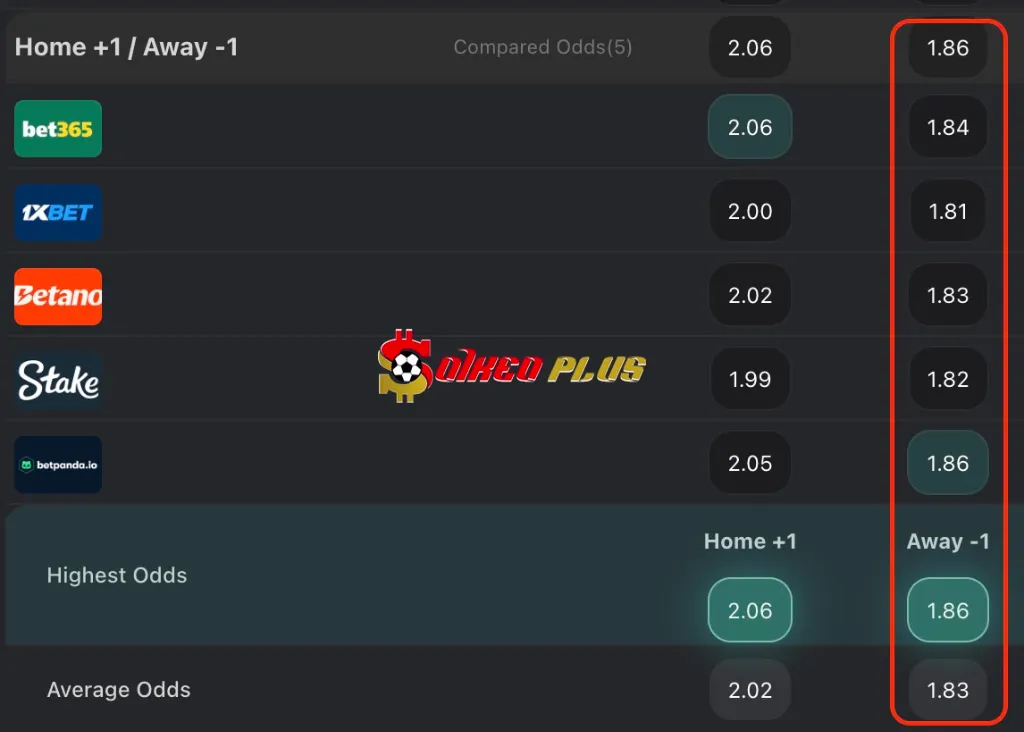This screenshot has height=732, width=1024.
Task: Select the 1XBET bookmaker icon
Action: (x=57, y=212)
